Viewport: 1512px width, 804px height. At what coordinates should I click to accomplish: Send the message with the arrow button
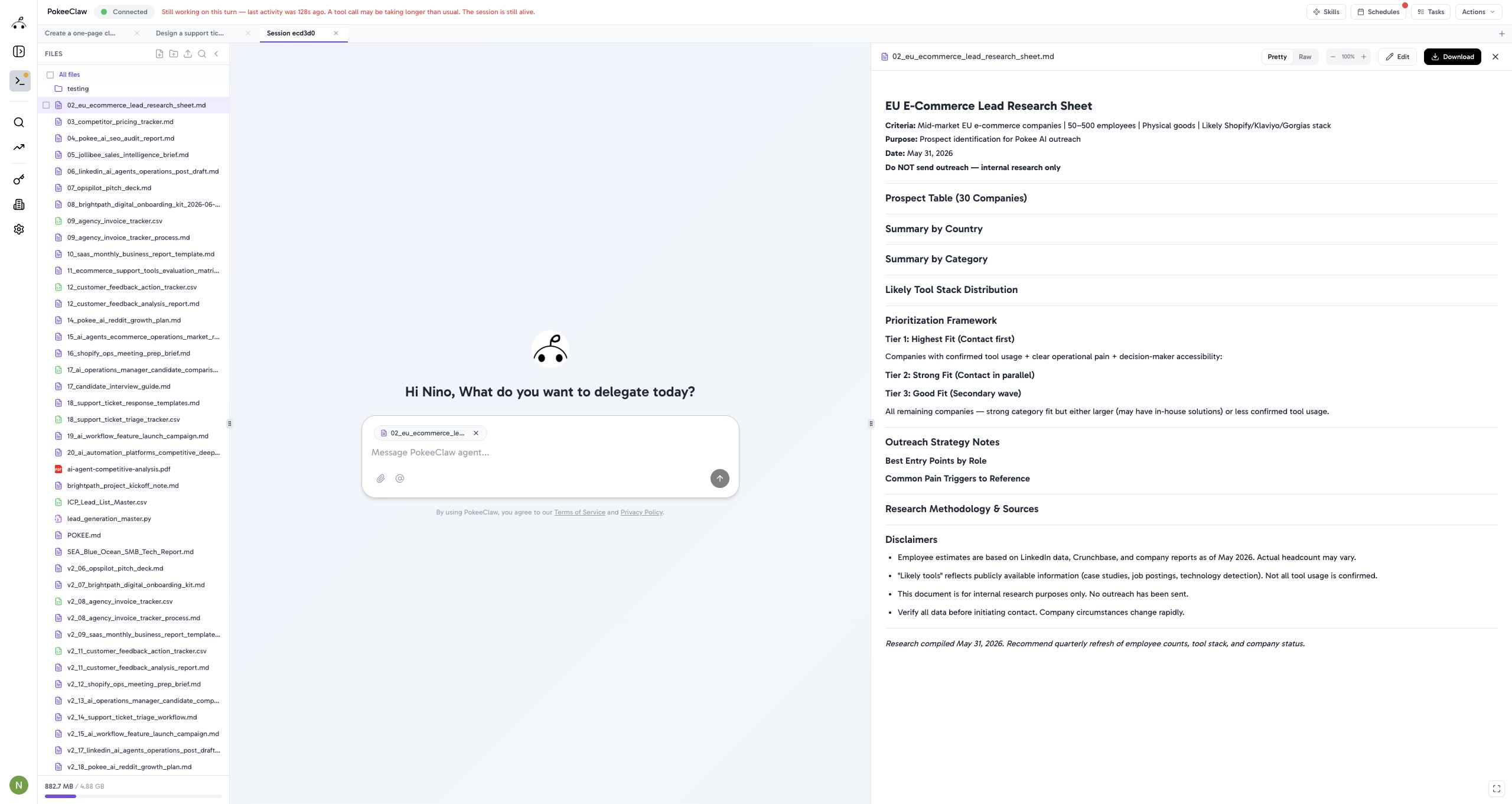coord(719,479)
